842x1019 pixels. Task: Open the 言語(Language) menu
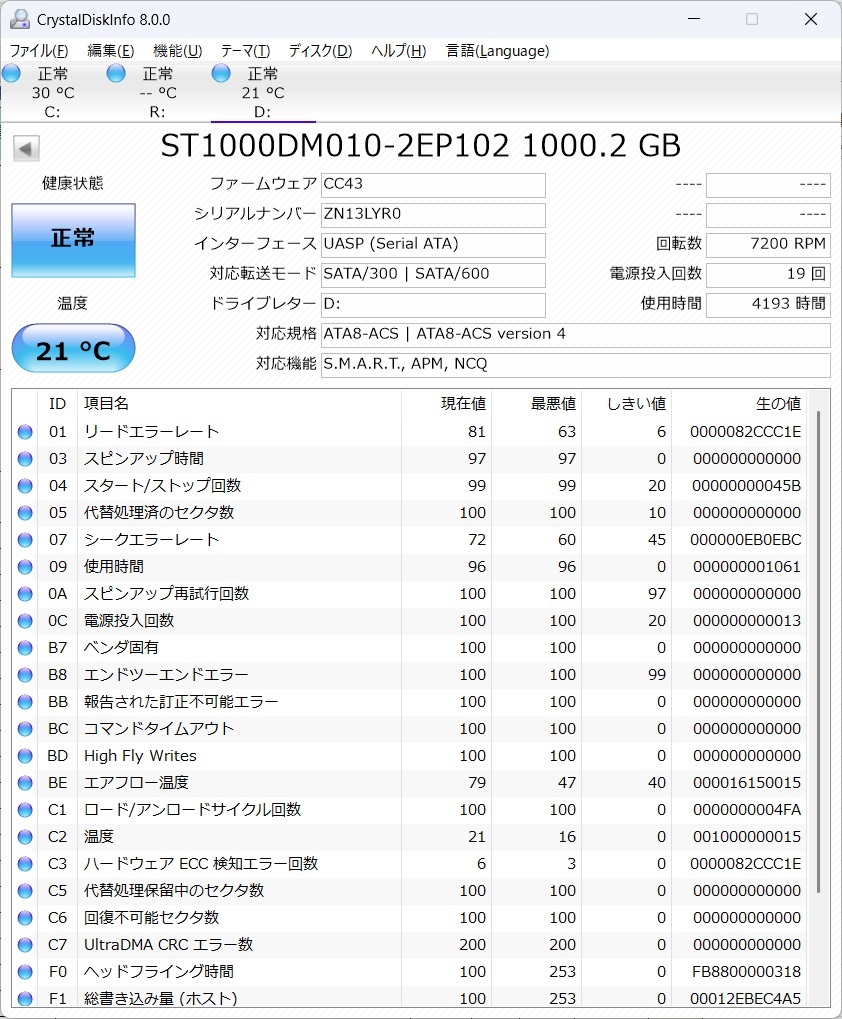coord(498,51)
